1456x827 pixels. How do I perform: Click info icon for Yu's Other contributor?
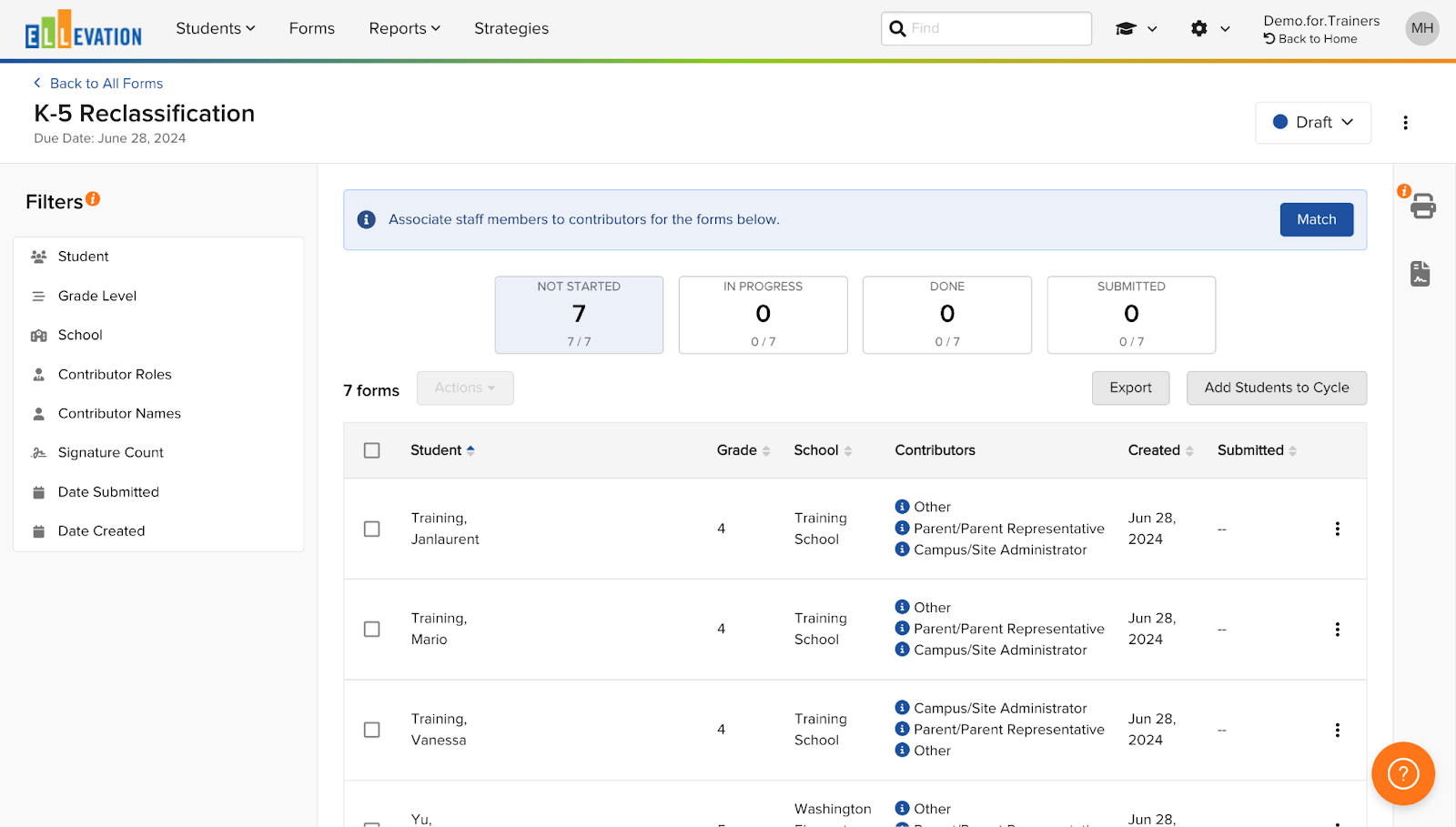point(902,808)
